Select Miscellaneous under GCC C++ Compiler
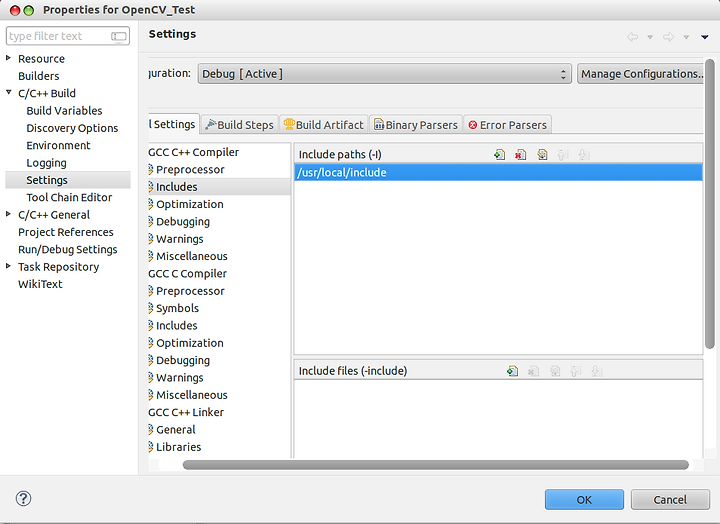Screen dimensions: 720x524 click(x=191, y=256)
